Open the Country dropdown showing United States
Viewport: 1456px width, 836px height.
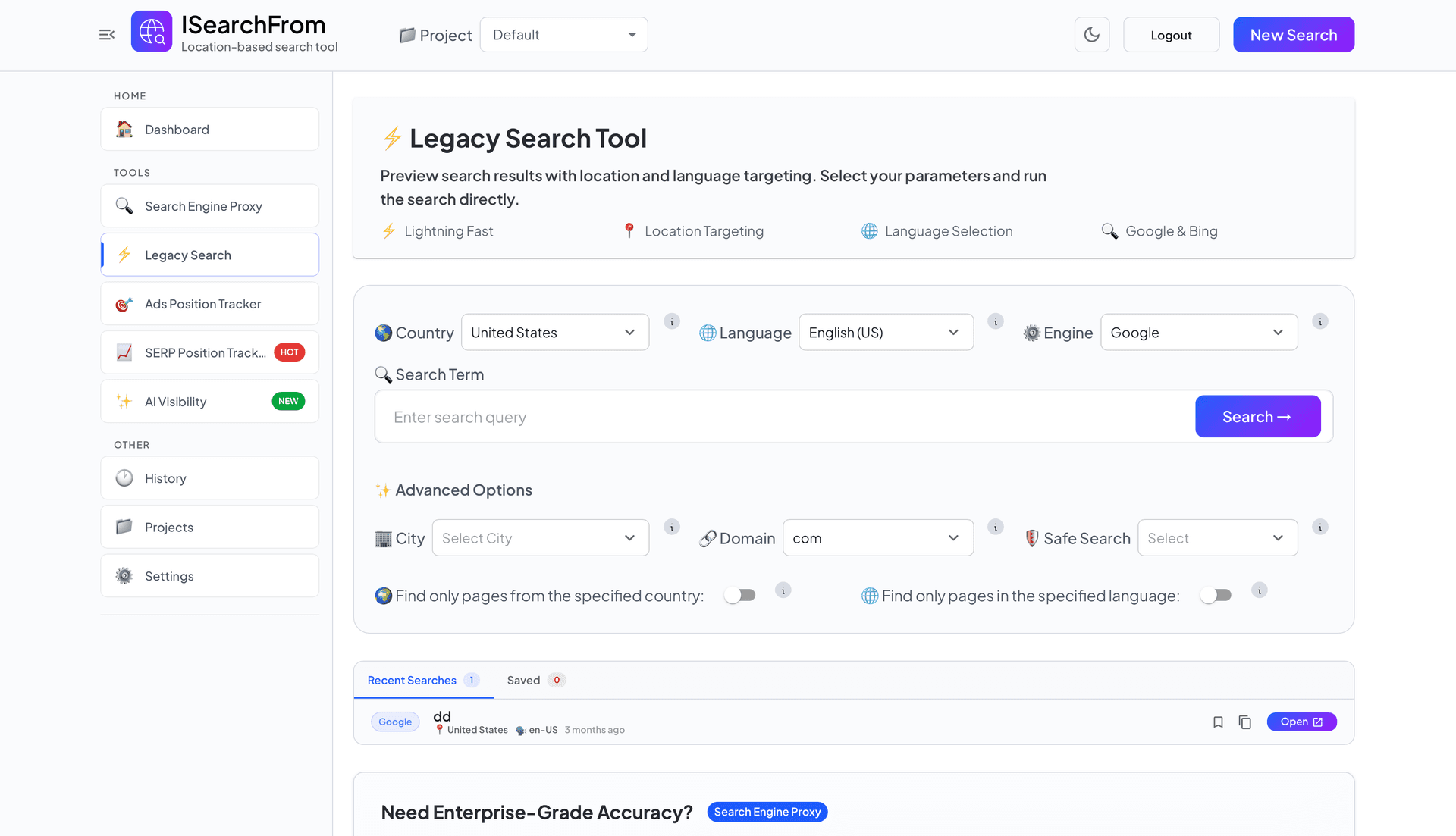(555, 333)
